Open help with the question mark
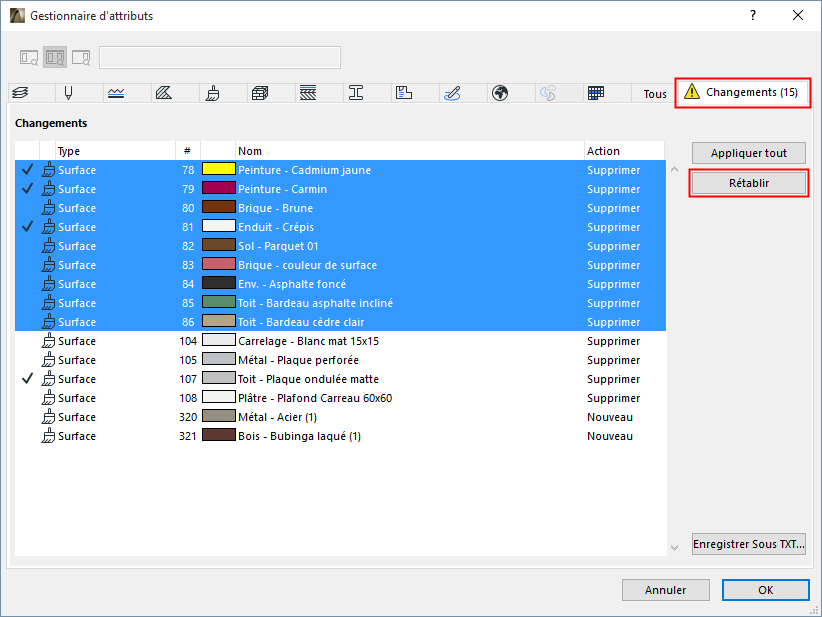Screen dimensions: 822x617 pyautogui.click(x=753, y=15)
